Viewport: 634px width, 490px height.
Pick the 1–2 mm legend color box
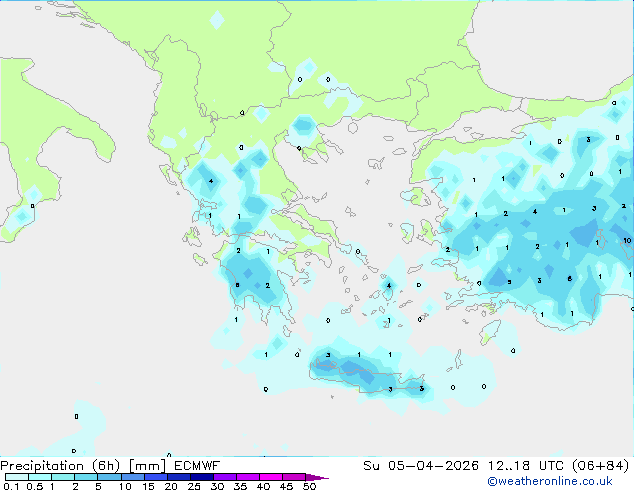[63, 477]
